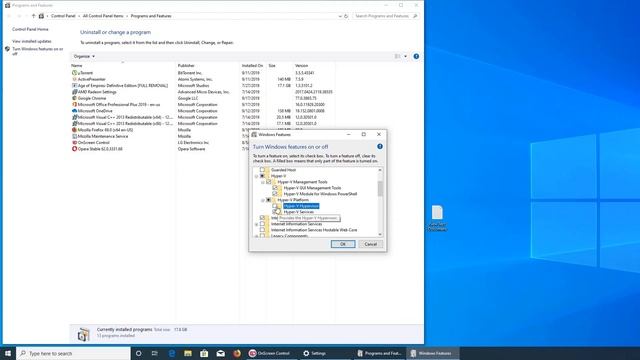Click the help icon in Programs and Features toolbar
Screen dimensions: 640x360
point(416,56)
